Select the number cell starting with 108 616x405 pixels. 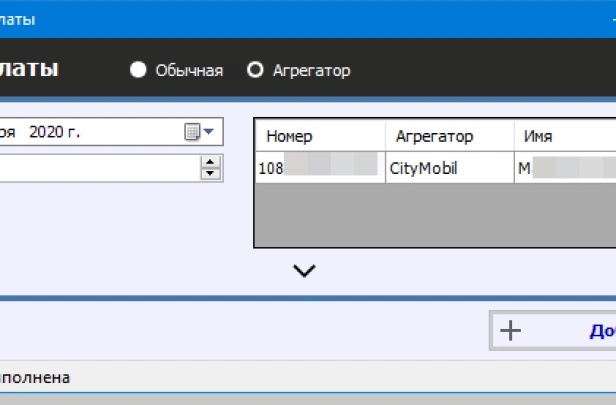click(x=319, y=168)
